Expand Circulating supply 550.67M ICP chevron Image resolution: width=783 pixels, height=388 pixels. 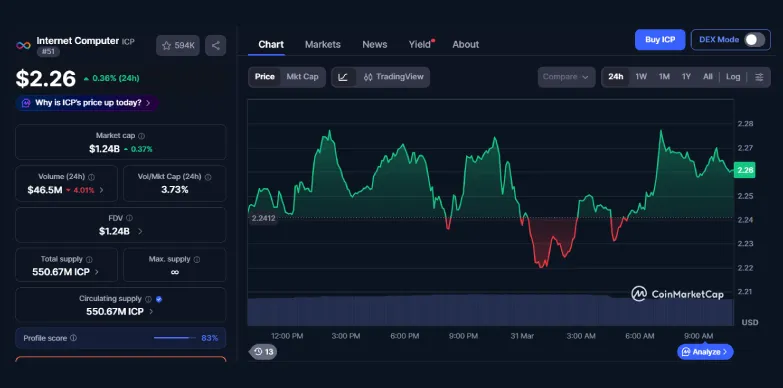151,312
